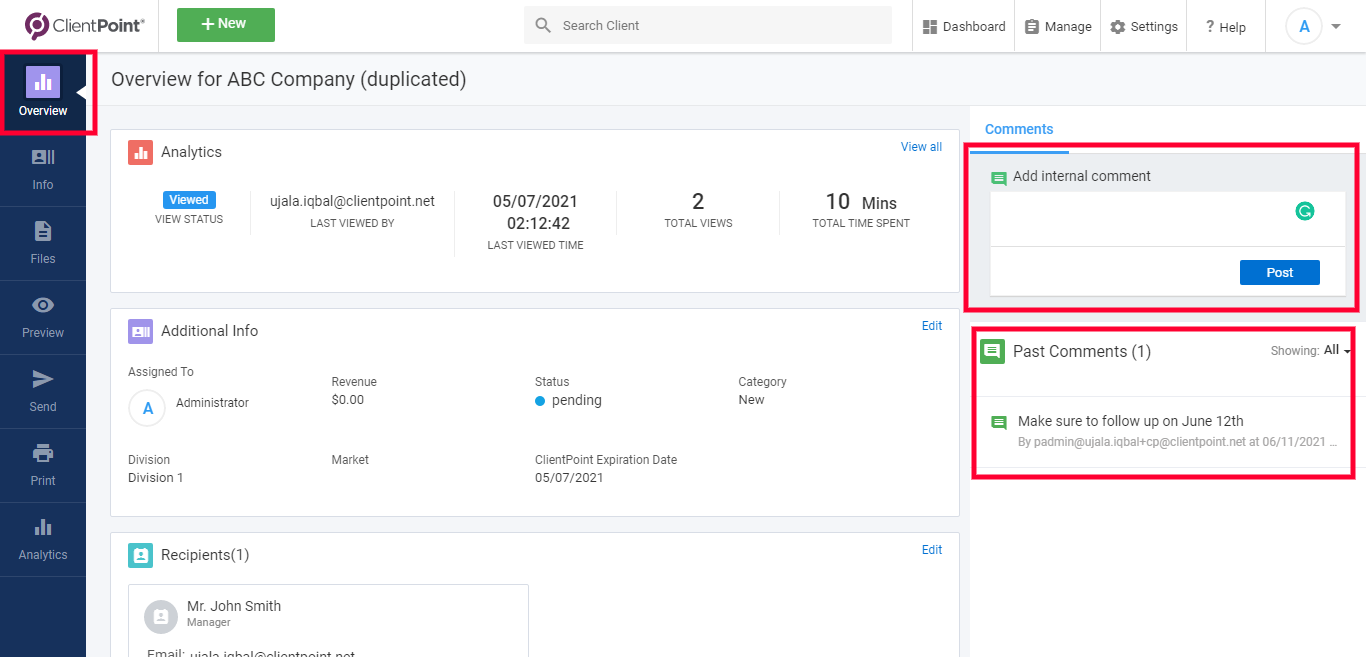The height and width of the screenshot is (657, 1366).
Task: Open the Overview sidebar section
Action: [43, 92]
